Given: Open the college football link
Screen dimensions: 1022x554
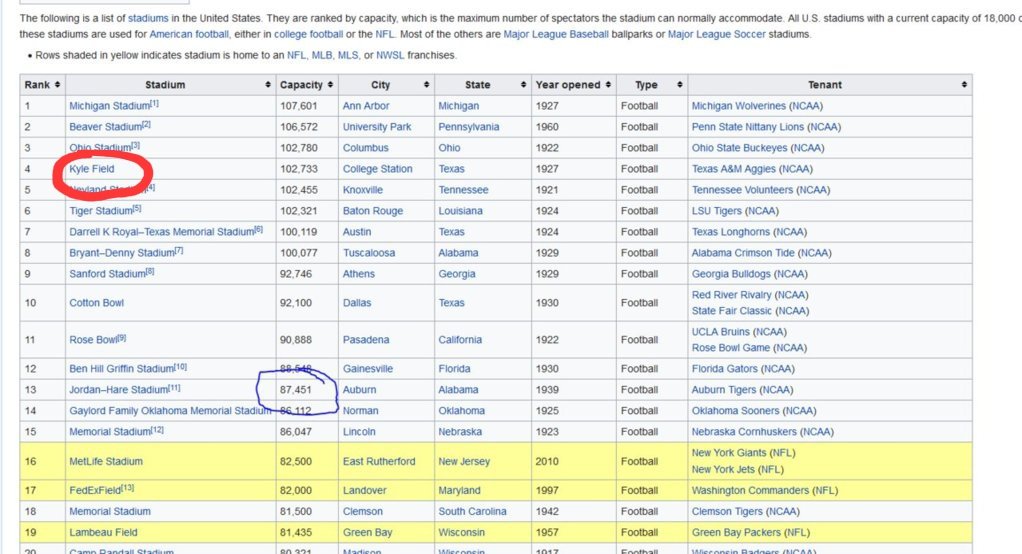Looking at the screenshot, I should click(x=308, y=34).
